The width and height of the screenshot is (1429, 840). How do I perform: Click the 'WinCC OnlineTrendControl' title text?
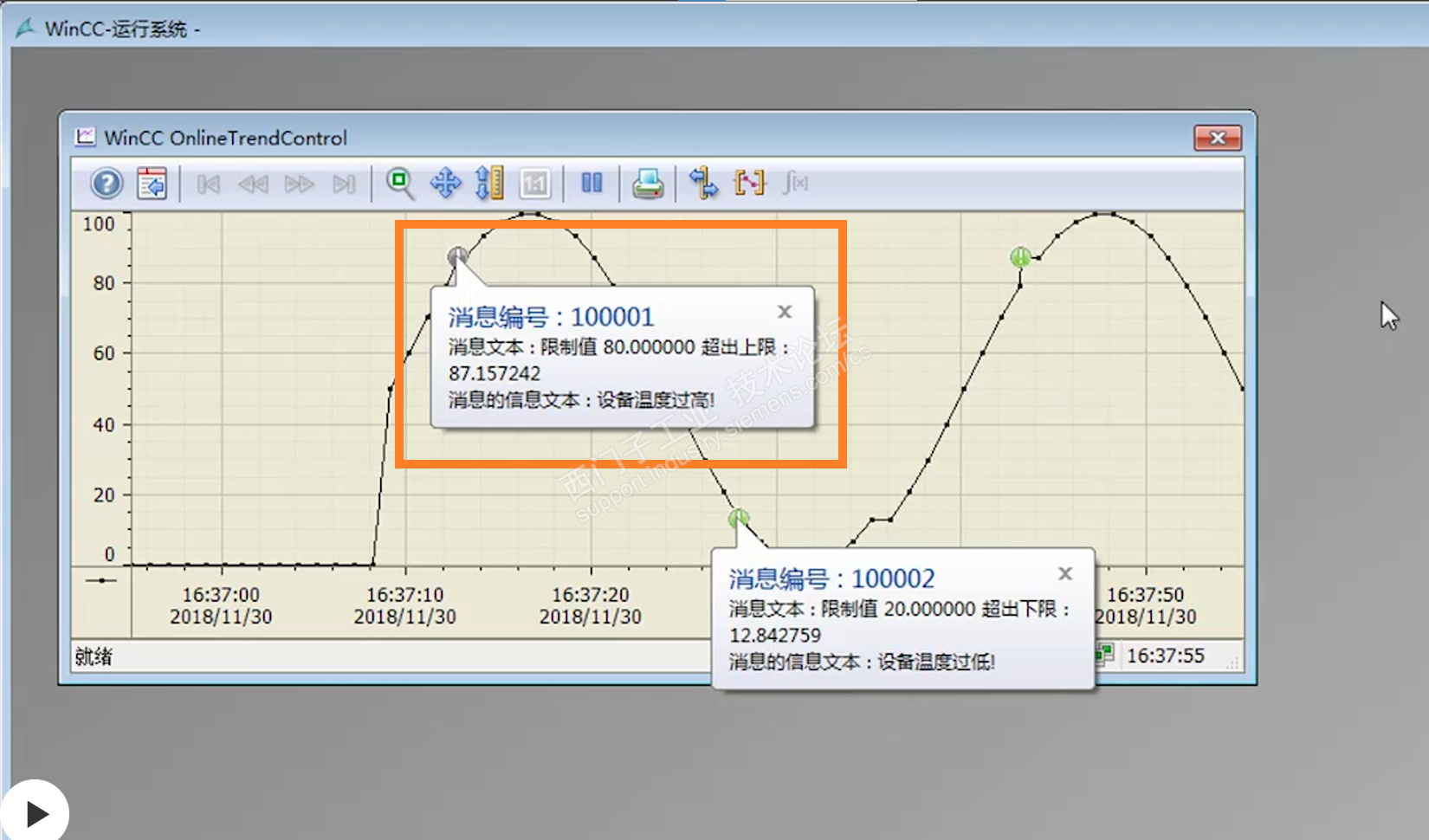tap(226, 138)
